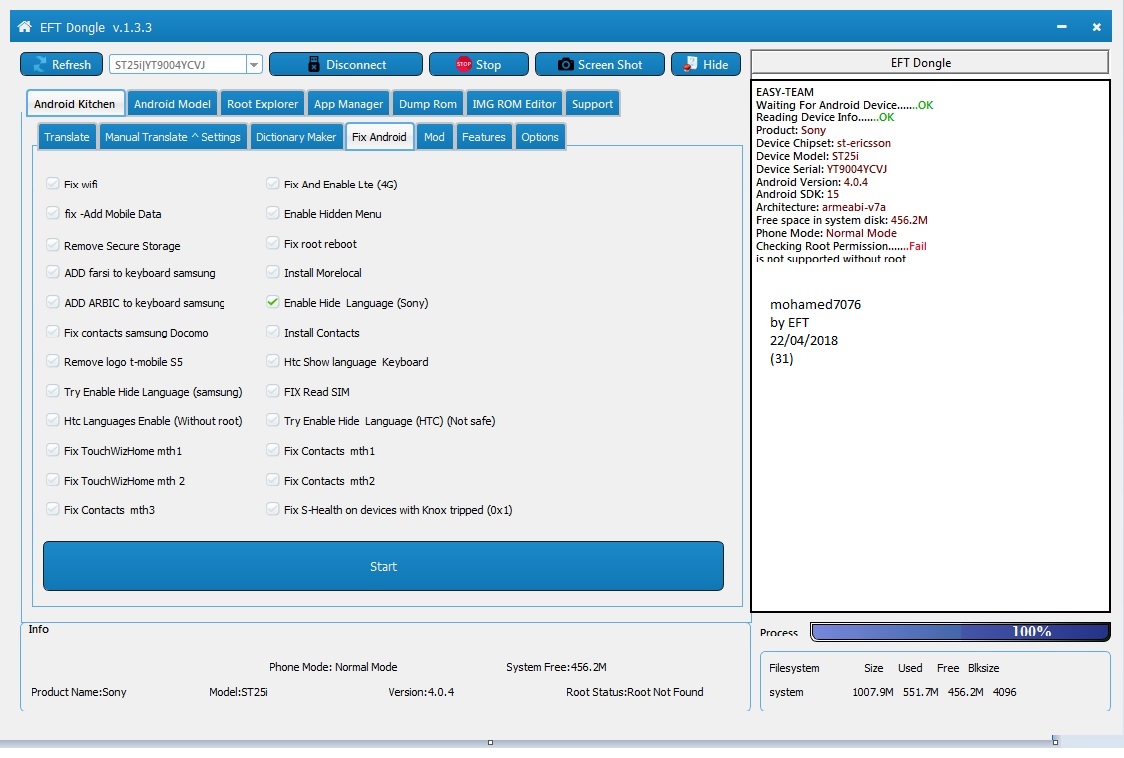Viewport: 1124px width, 758px height.
Task: Click 'Checking Root Permission.......Fail' log line
Action: click(x=841, y=246)
